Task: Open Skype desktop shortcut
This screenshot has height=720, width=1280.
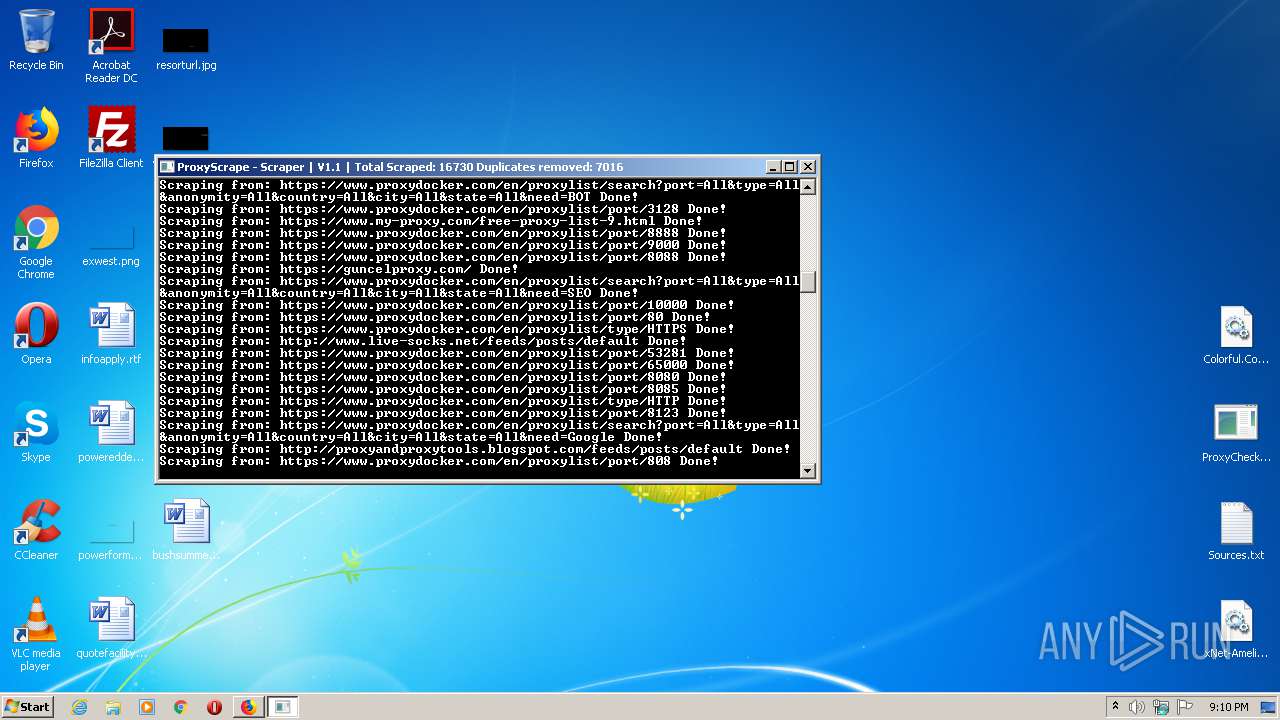Action: click(x=36, y=432)
